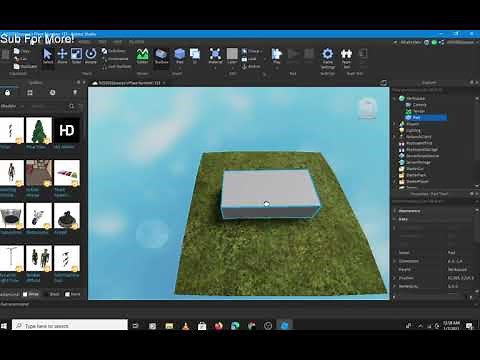Open Toolbox Creations lightbulb tab

coord(75,93)
